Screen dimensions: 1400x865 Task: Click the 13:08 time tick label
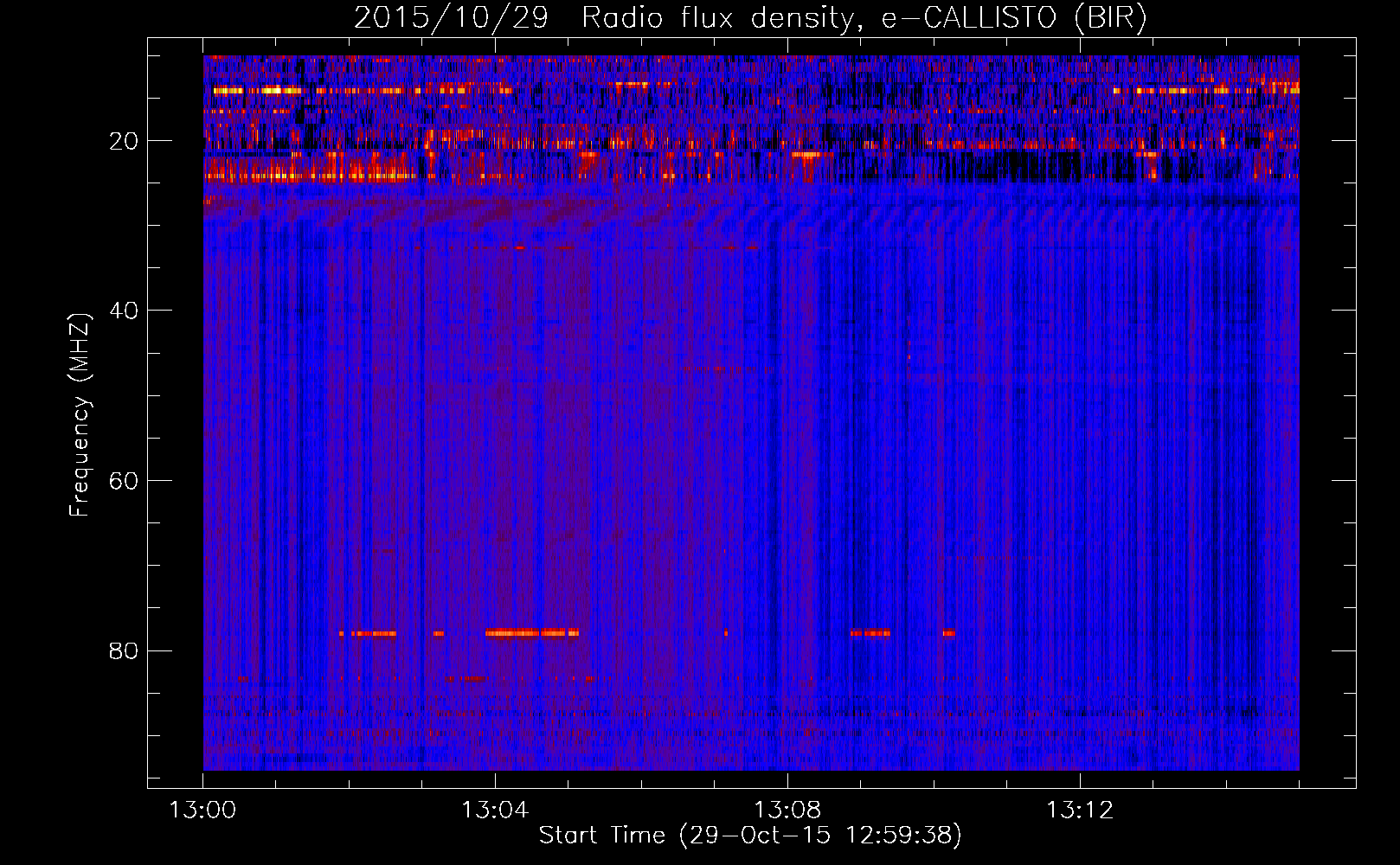click(x=787, y=811)
